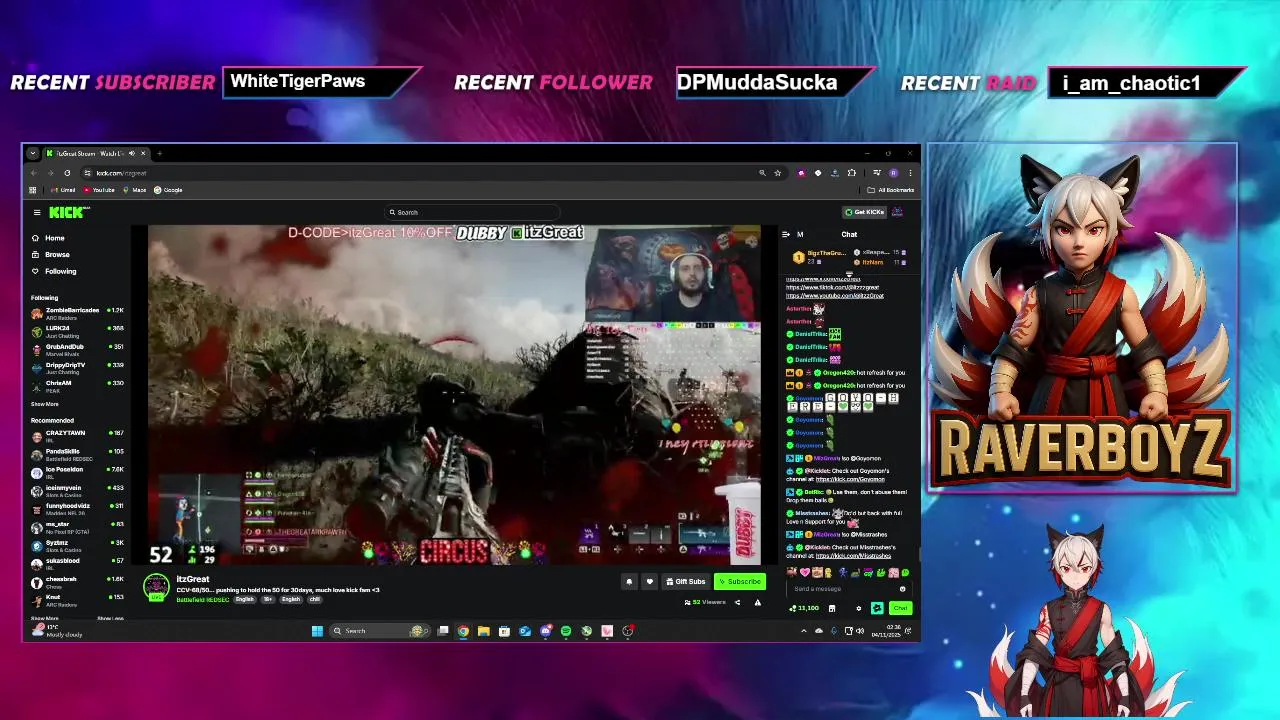Open funnyhoodvidz recommended channel
The height and width of the screenshot is (720, 1280).
pyautogui.click(x=78, y=508)
